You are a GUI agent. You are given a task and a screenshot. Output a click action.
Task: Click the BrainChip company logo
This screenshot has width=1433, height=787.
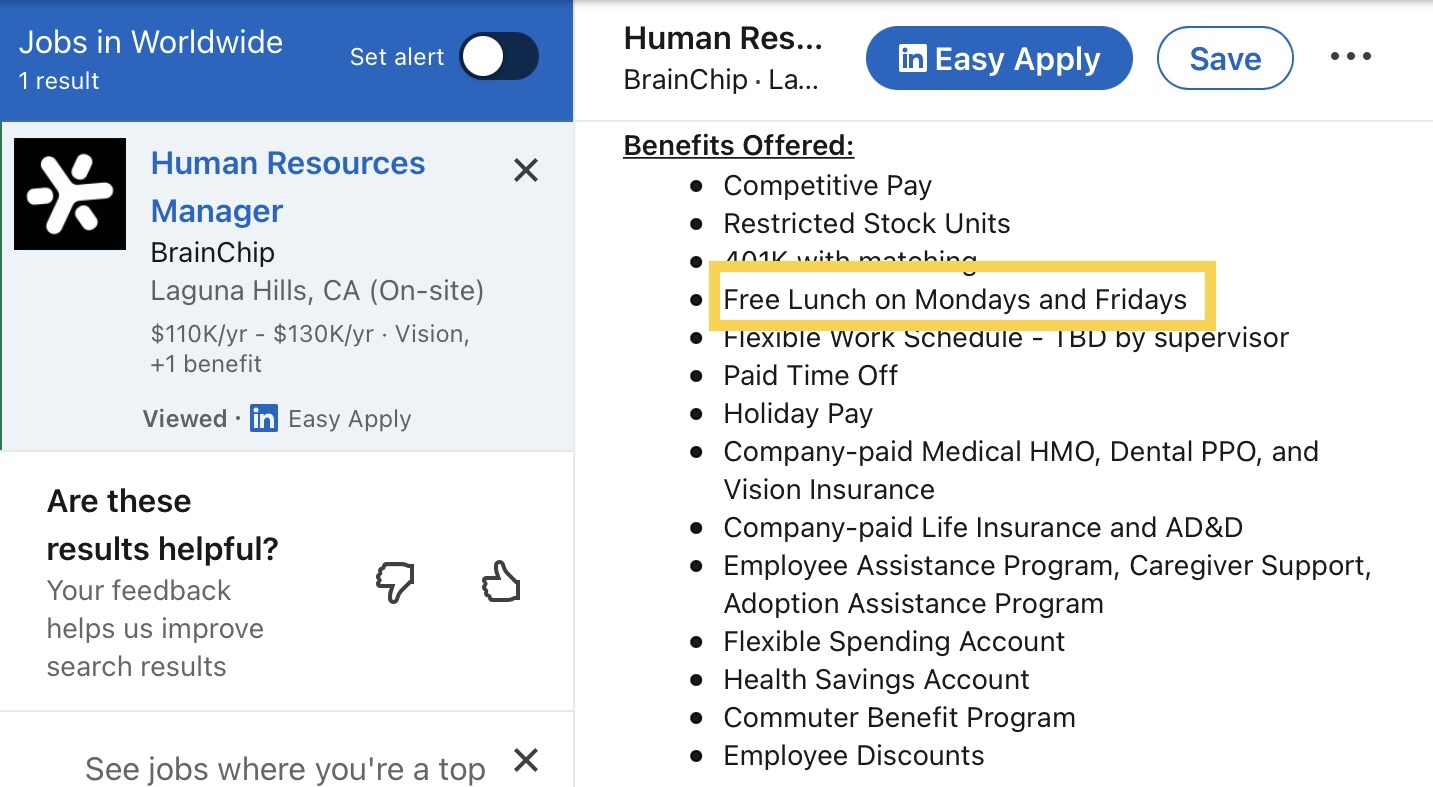tap(70, 194)
